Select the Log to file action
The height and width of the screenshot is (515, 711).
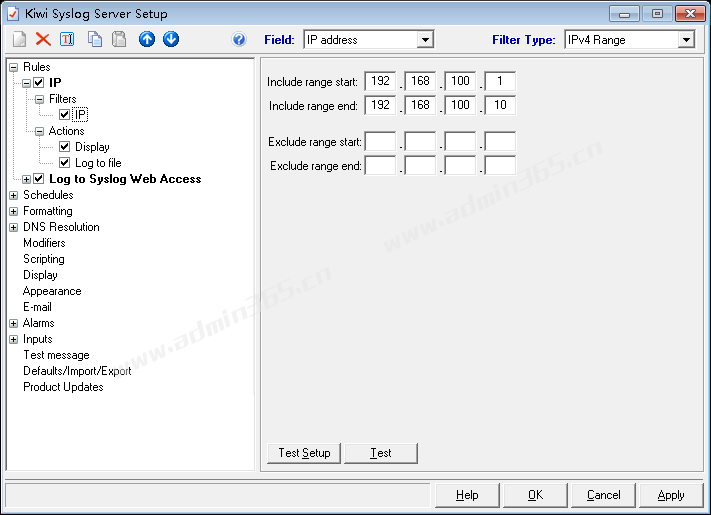click(98, 162)
